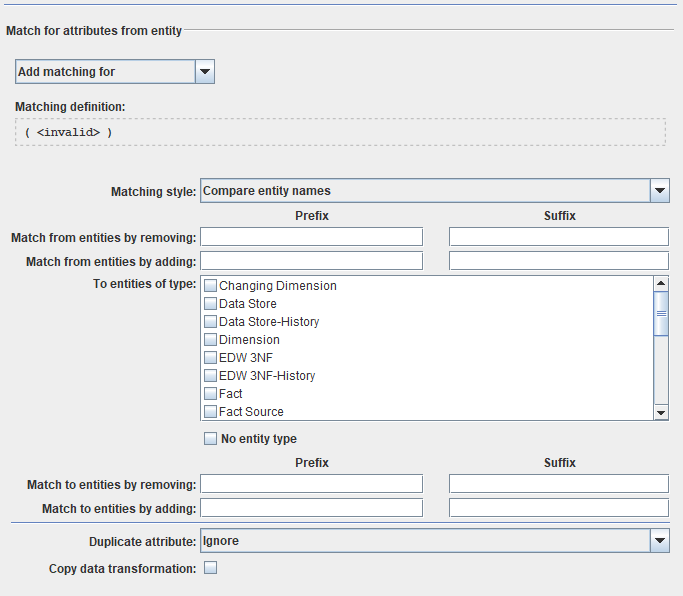The width and height of the screenshot is (683, 596).
Task: Click prefix field for match to removing
Action: (312, 484)
